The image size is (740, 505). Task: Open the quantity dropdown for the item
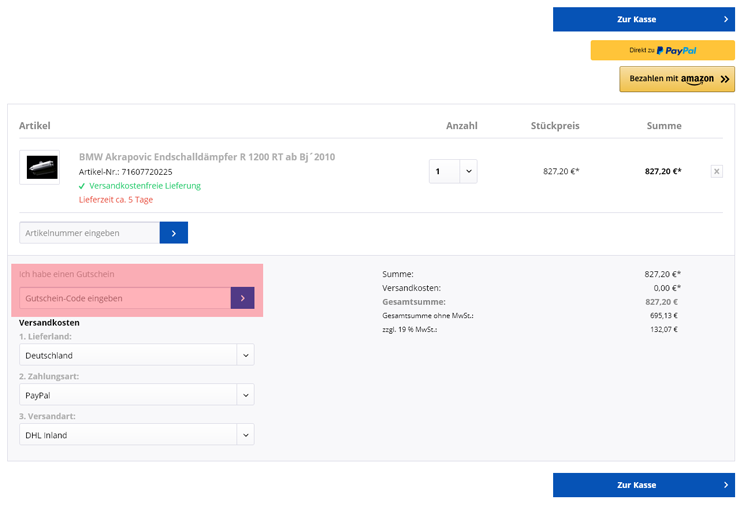click(453, 171)
